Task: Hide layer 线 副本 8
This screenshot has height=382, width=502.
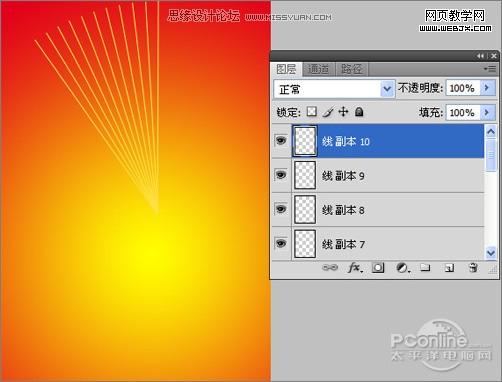Action: click(281, 209)
